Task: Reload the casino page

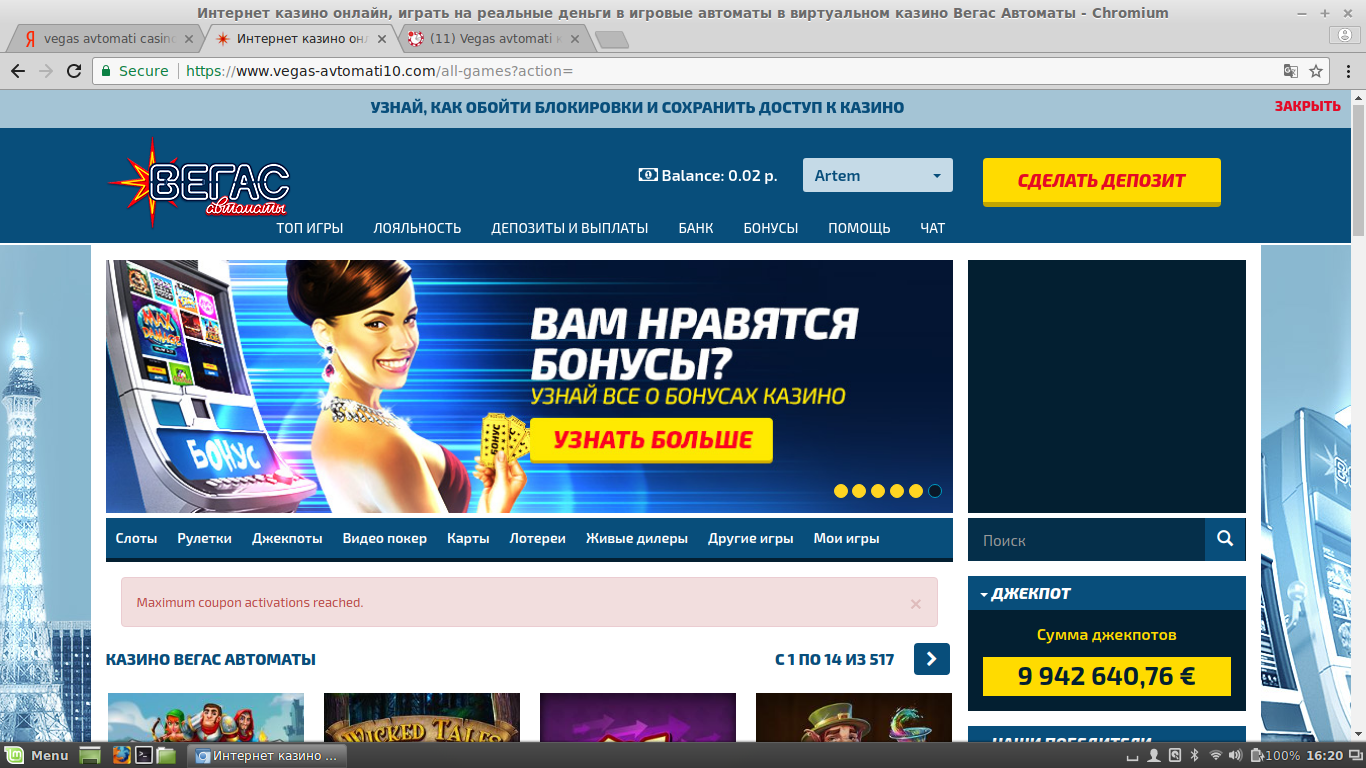Action: [74, 71]
